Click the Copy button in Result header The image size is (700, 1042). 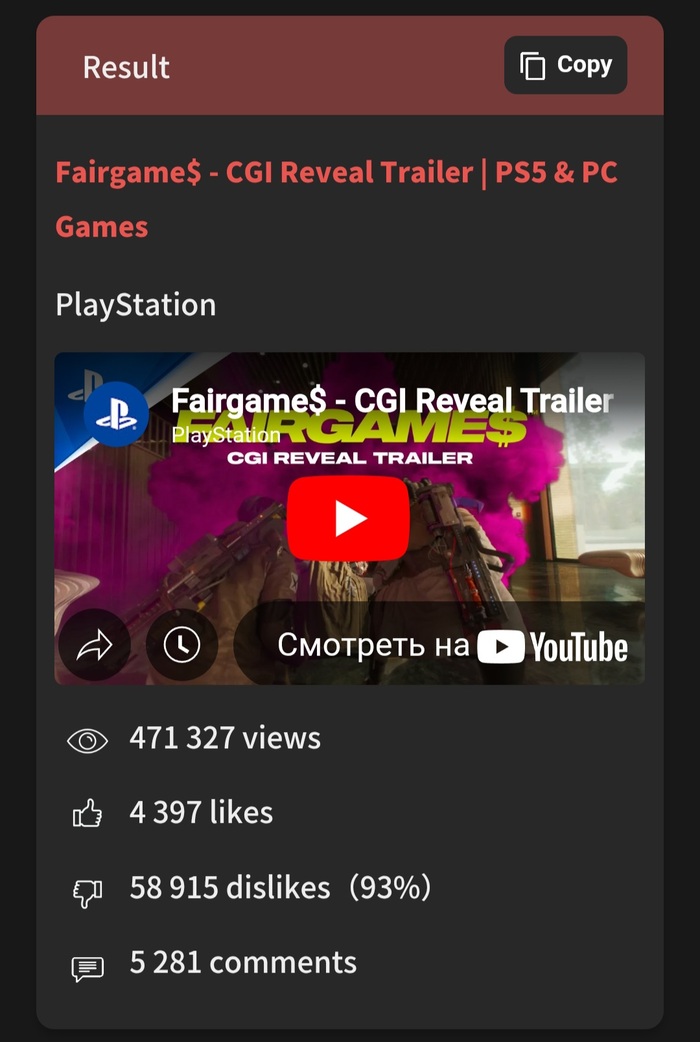[x=565, y=65]
